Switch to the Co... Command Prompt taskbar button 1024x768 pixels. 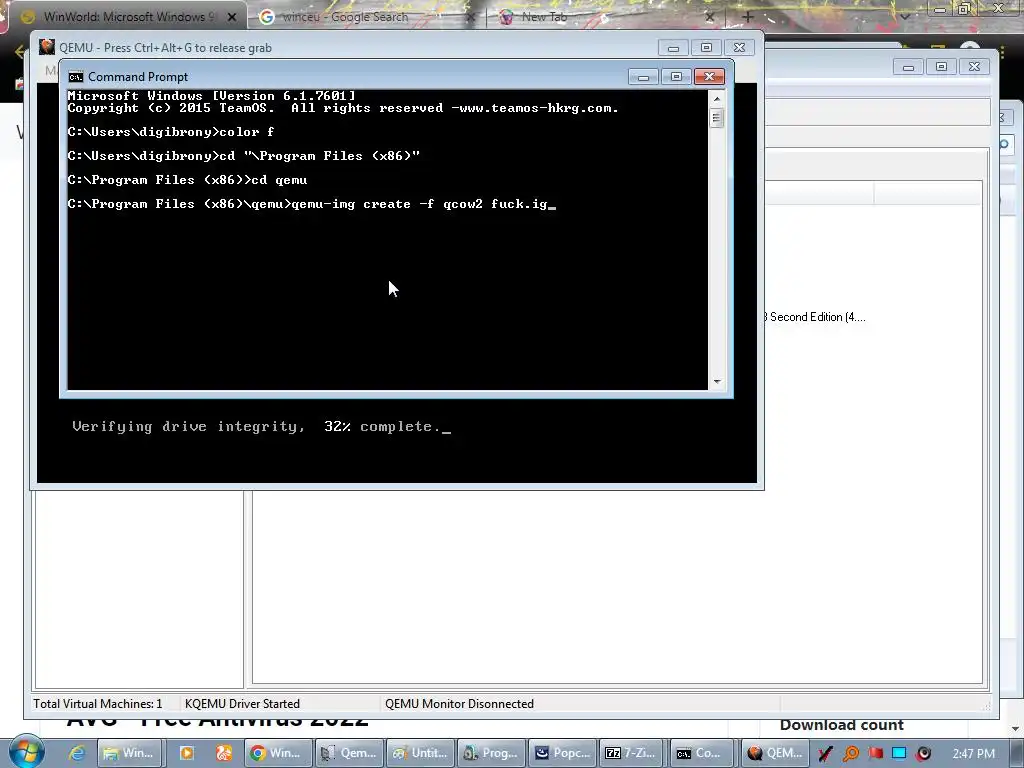700,753
